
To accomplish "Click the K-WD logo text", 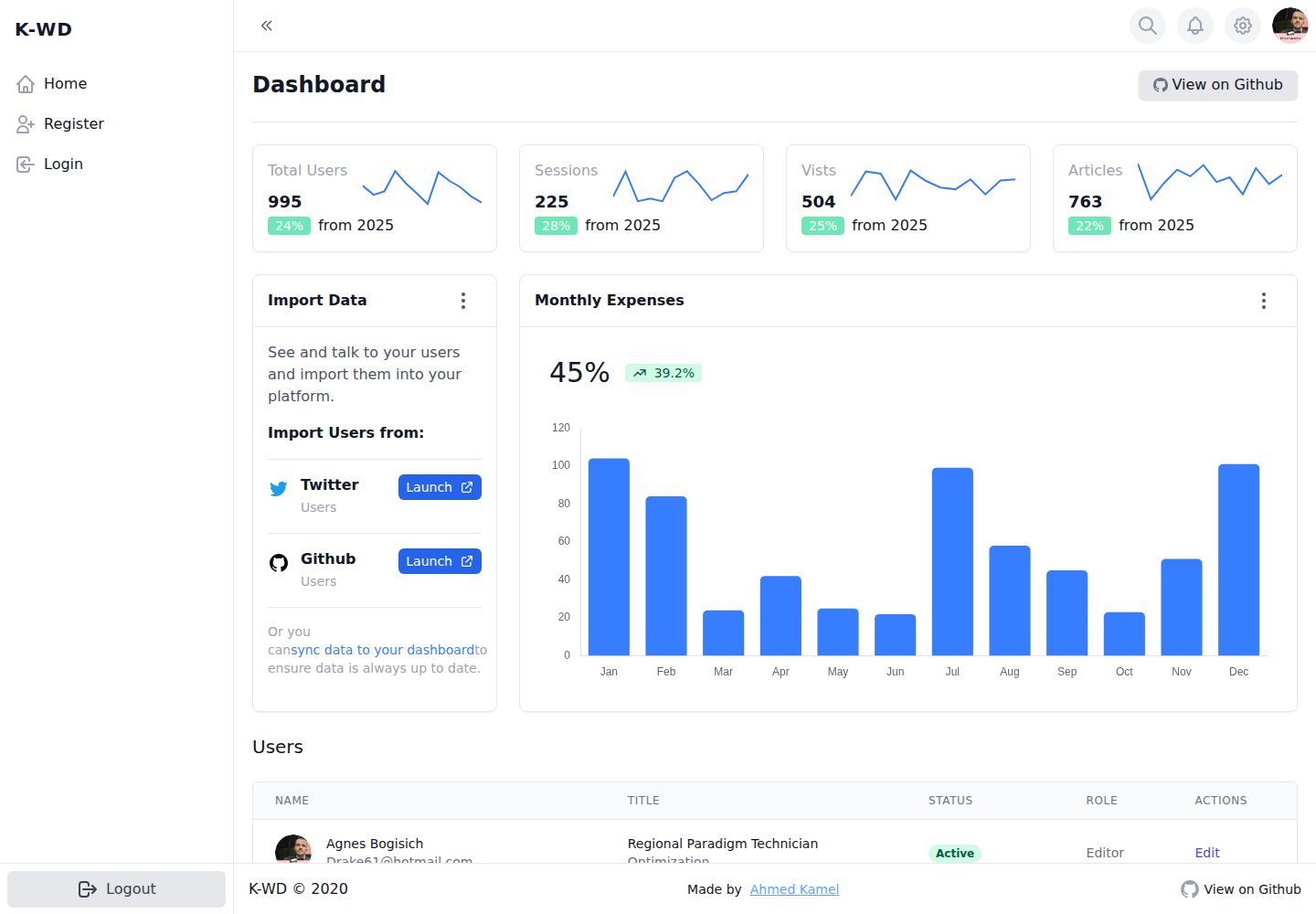I will [x=43, y=29].
